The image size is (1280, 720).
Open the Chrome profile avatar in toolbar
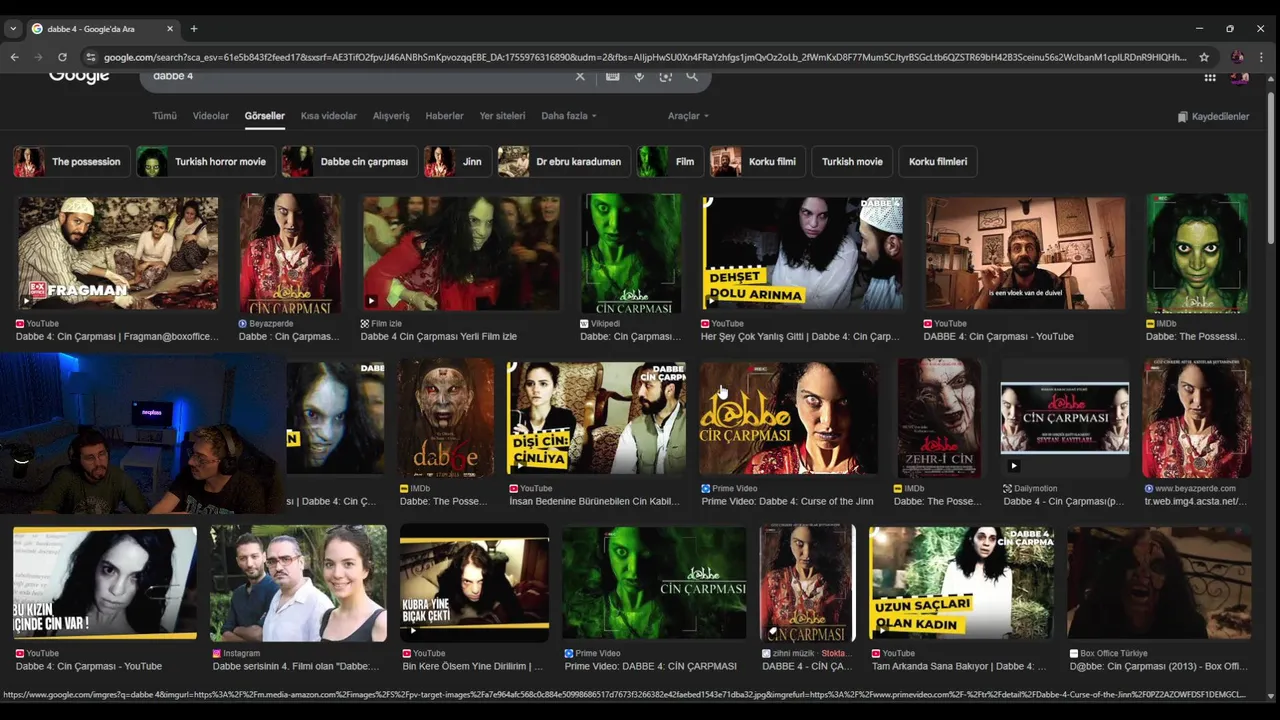coord(1237,57)
